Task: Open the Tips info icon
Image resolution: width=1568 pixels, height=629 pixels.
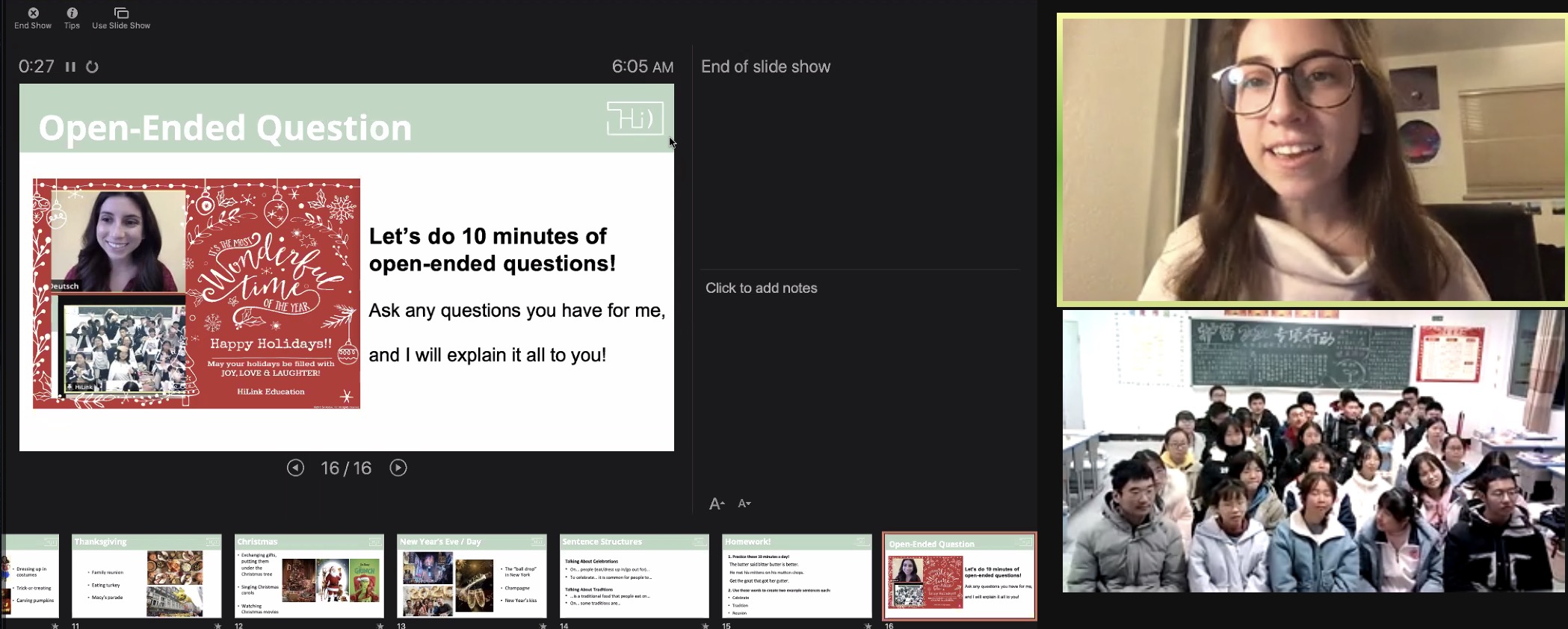Action: click(72, 18)
